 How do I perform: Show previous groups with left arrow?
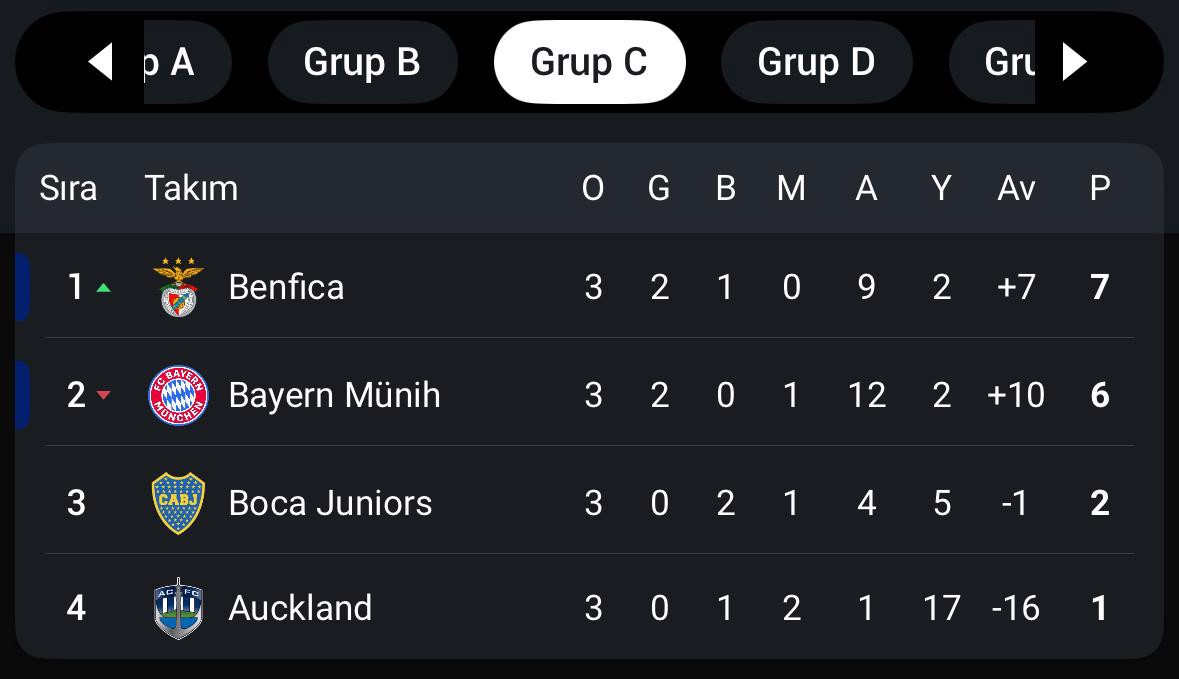[x=101, y=62]
